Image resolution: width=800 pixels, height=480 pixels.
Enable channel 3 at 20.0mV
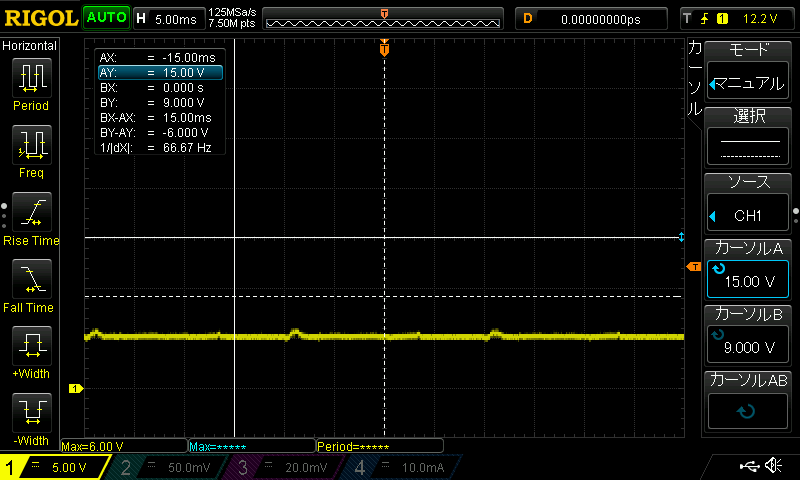point(288,467)
